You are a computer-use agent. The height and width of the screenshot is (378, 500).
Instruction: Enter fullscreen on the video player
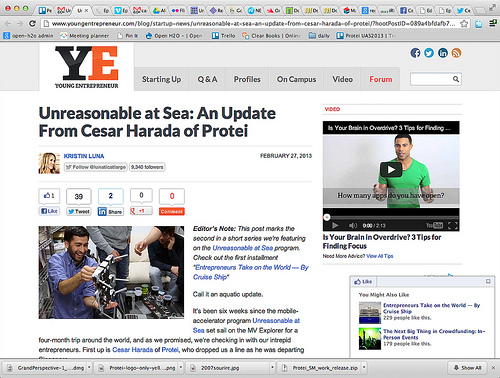coord(452,226)
